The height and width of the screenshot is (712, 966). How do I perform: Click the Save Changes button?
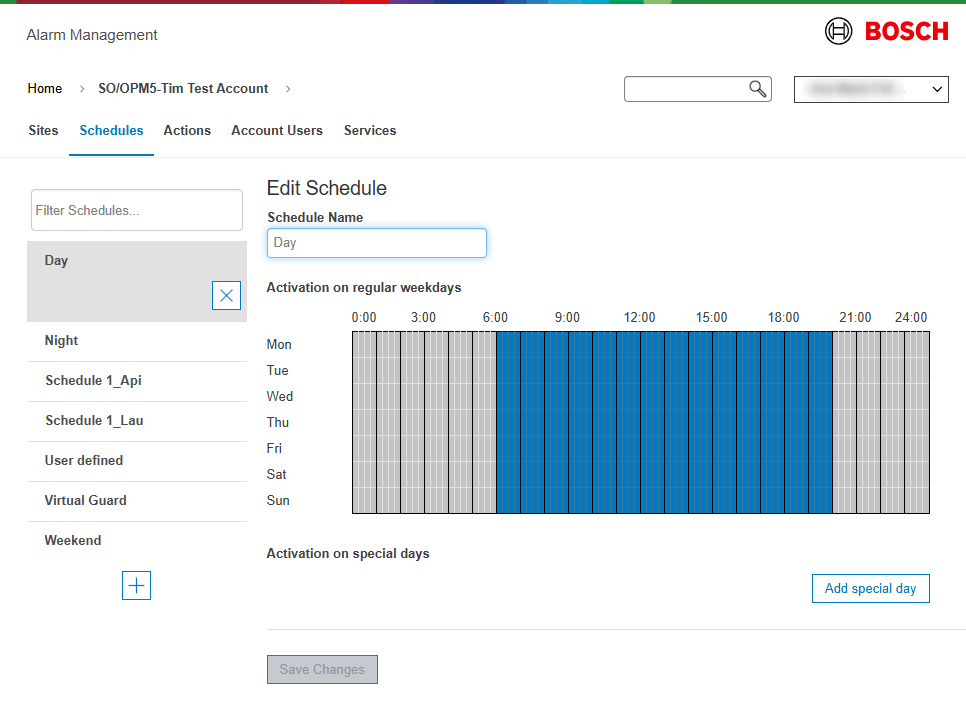(x=322, y=669)
